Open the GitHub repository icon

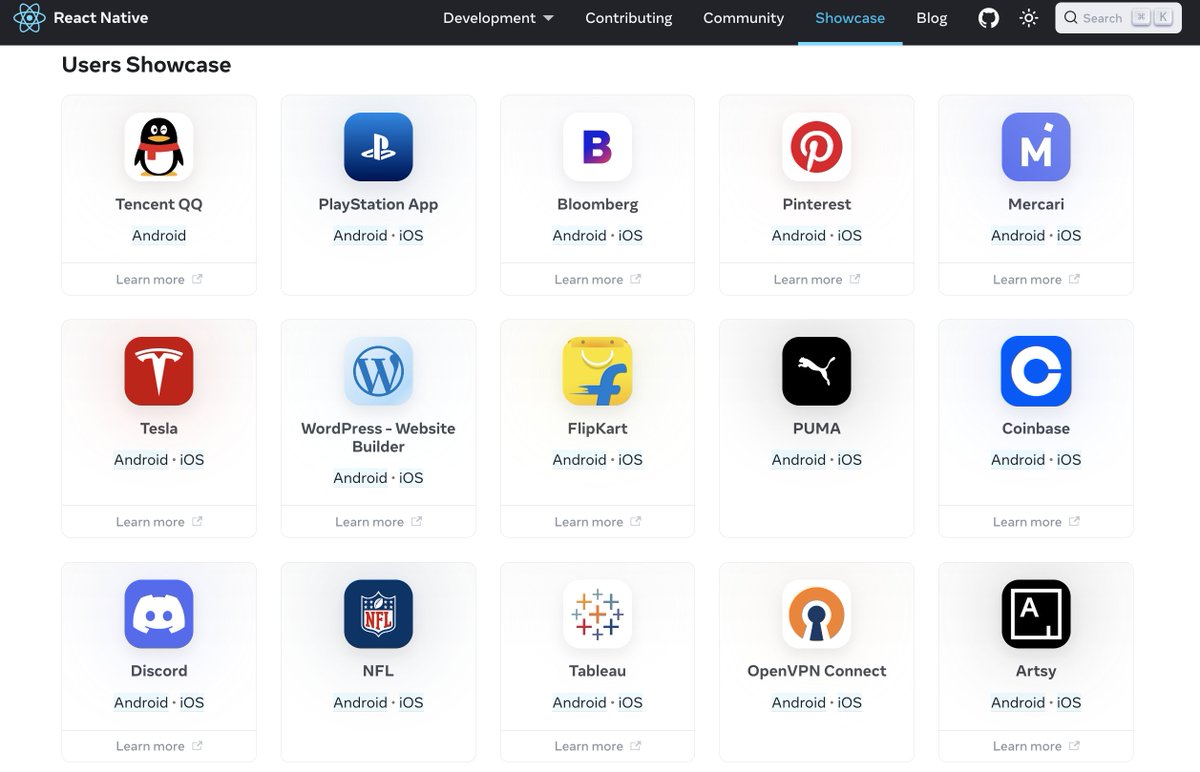coord(988,17)
